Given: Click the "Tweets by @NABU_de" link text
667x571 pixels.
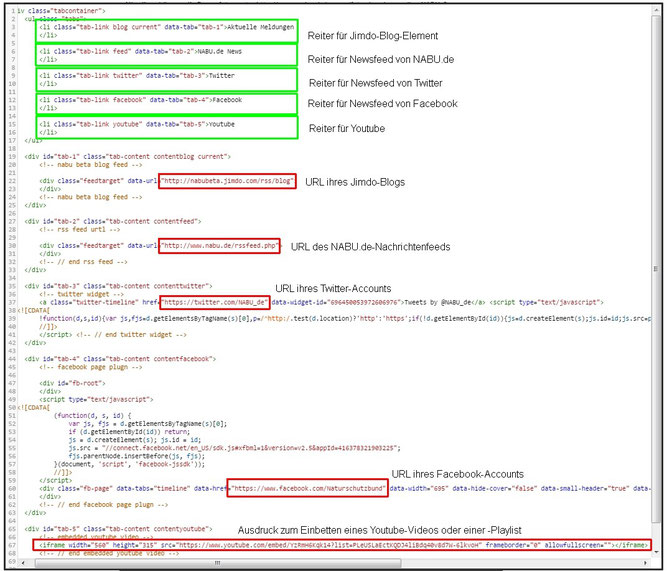Looking at the screenshot, I should [x=437, y=302].
